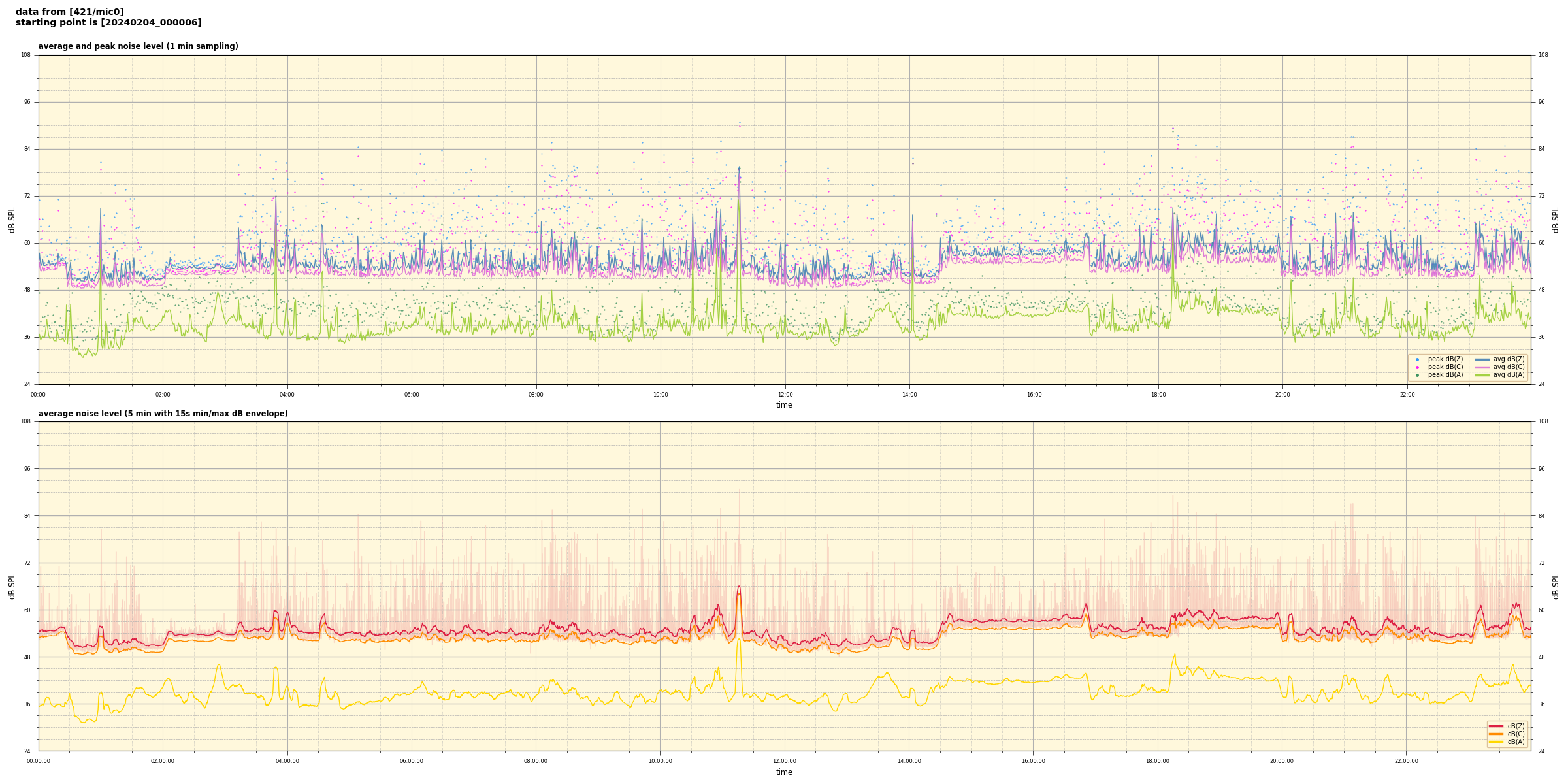
Task: Click the '5 min with 15s min/max' chart title
Action: 163,414
